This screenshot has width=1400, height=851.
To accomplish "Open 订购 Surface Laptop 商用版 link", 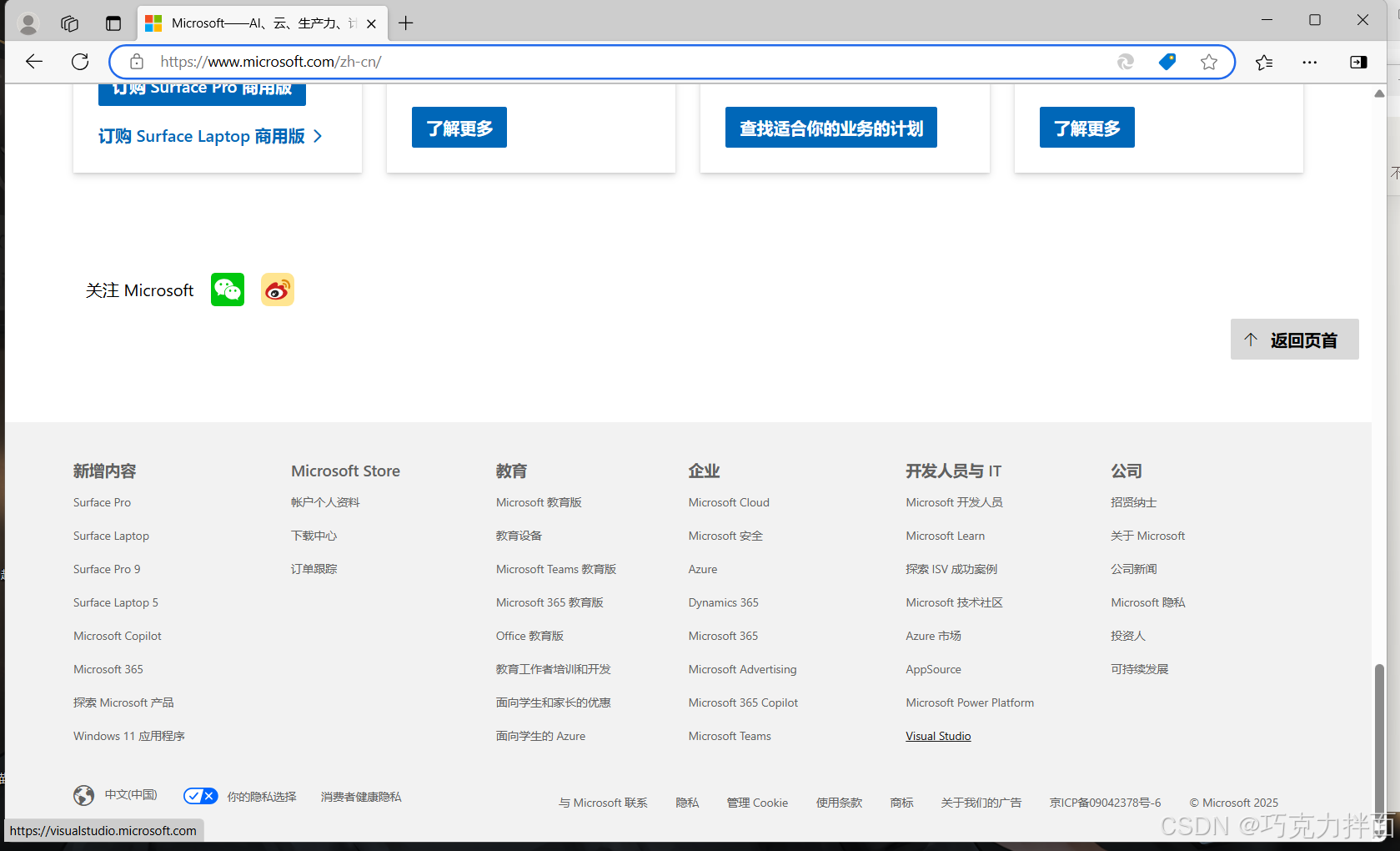I will 210,136.
